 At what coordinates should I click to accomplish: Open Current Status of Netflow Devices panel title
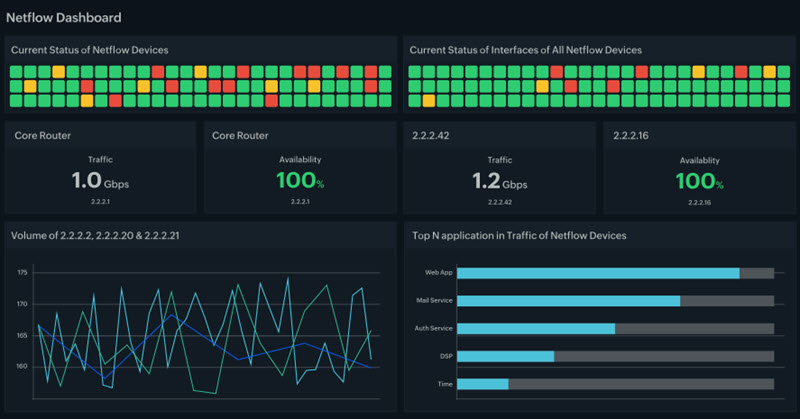[x=90, y=50]
